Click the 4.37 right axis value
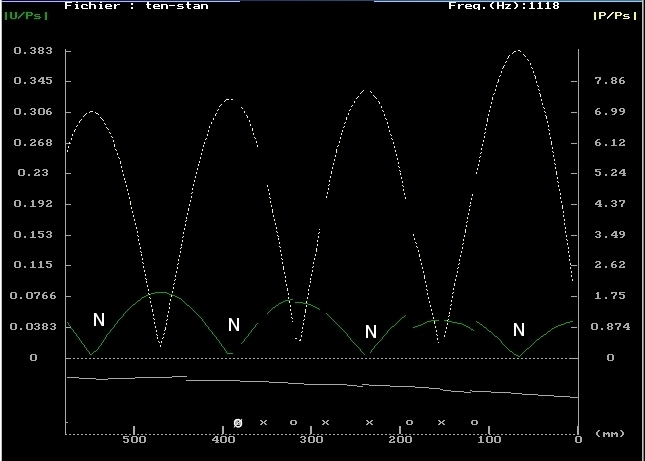645x461 pixels. pyautogui.click(x=610, y=204)
